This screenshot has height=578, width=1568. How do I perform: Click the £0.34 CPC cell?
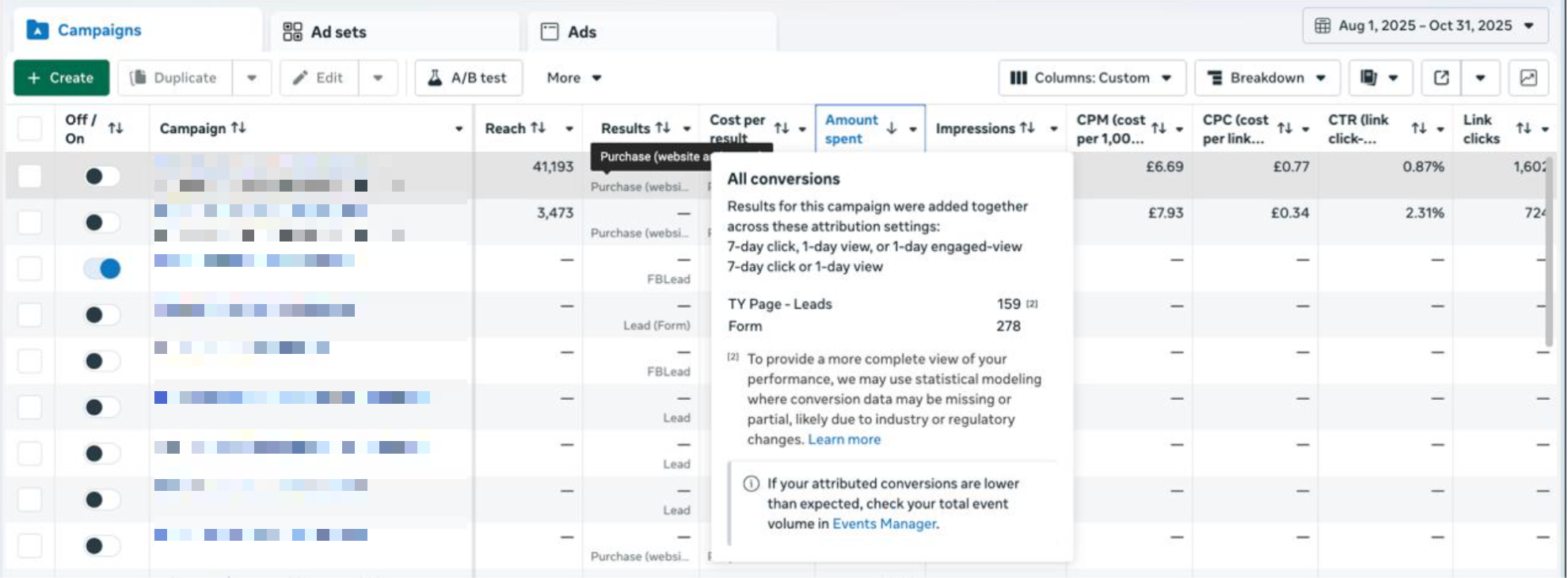point(1290,213)
